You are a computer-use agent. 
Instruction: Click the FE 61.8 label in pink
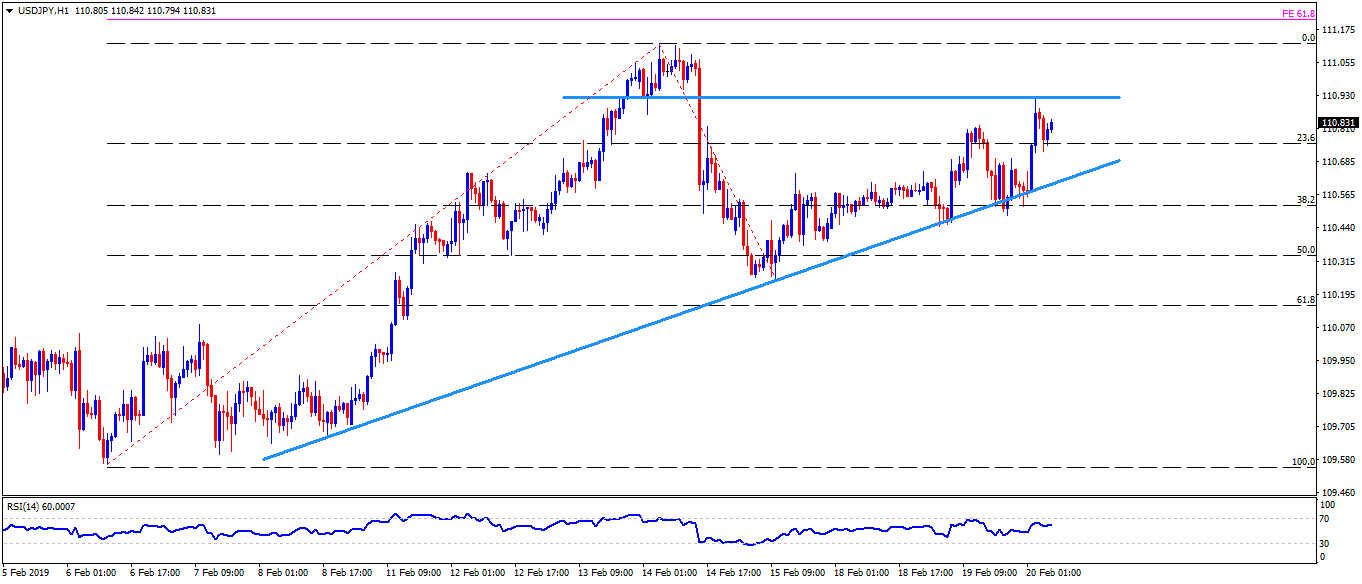coord(1300,14)
